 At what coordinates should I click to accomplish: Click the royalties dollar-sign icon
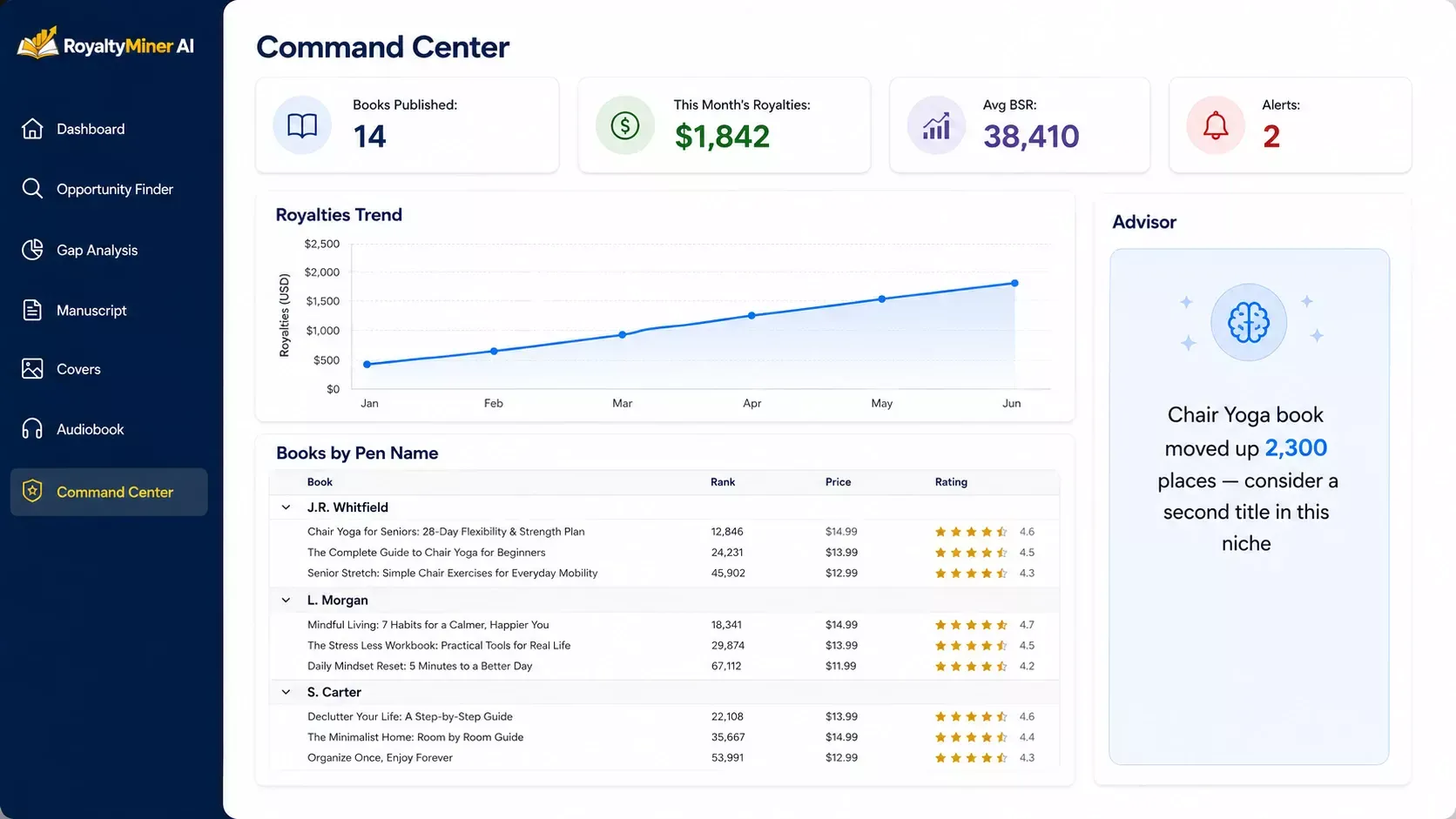[x=625, y=125]
